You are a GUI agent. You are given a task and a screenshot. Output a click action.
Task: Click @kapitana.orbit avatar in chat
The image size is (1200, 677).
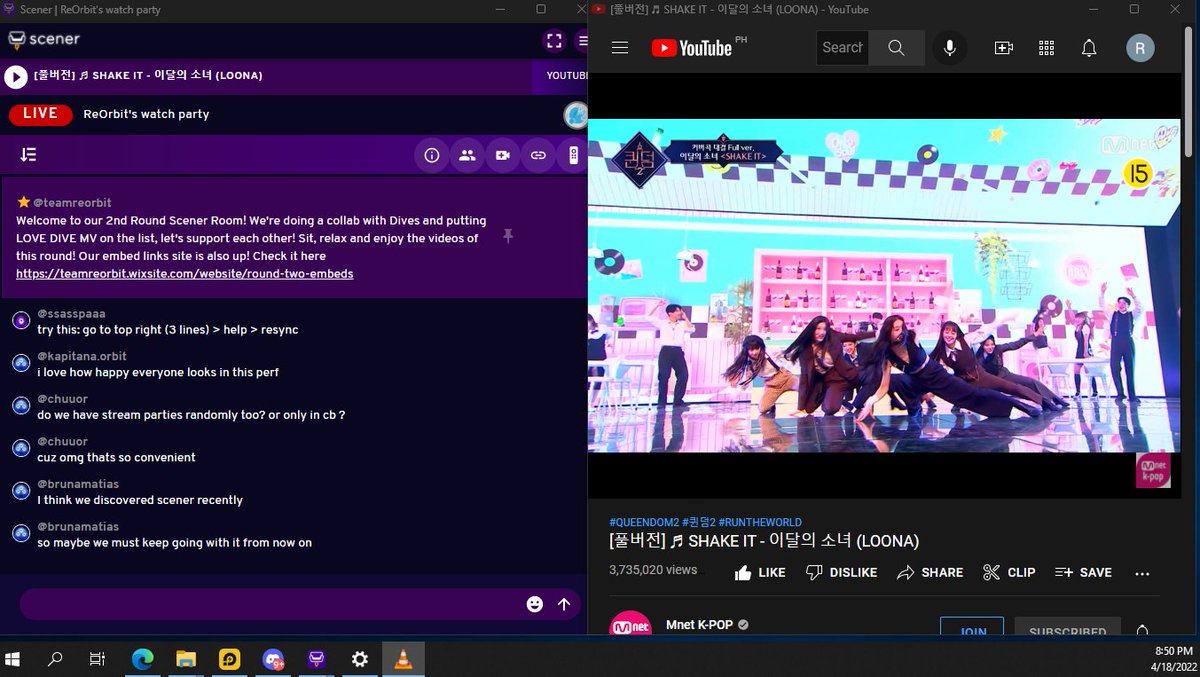click(20, 363)
